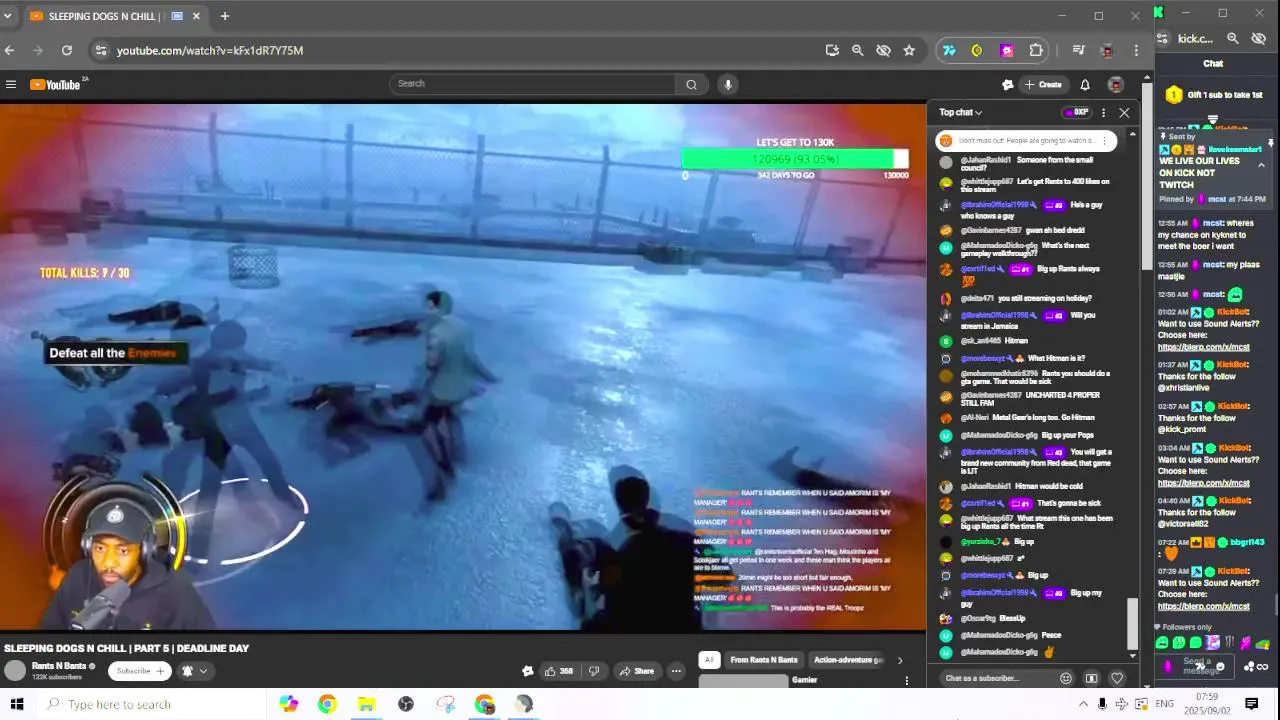1280x720 pixels.
Task: Click the YouTube search input field
Action: [x=533, y=84]
